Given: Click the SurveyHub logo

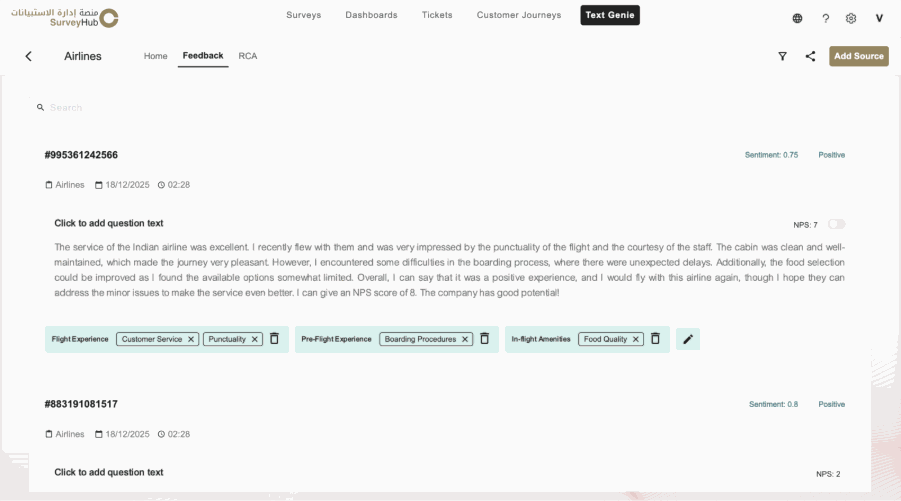Looking at the screenshot, I should [64, 18].
